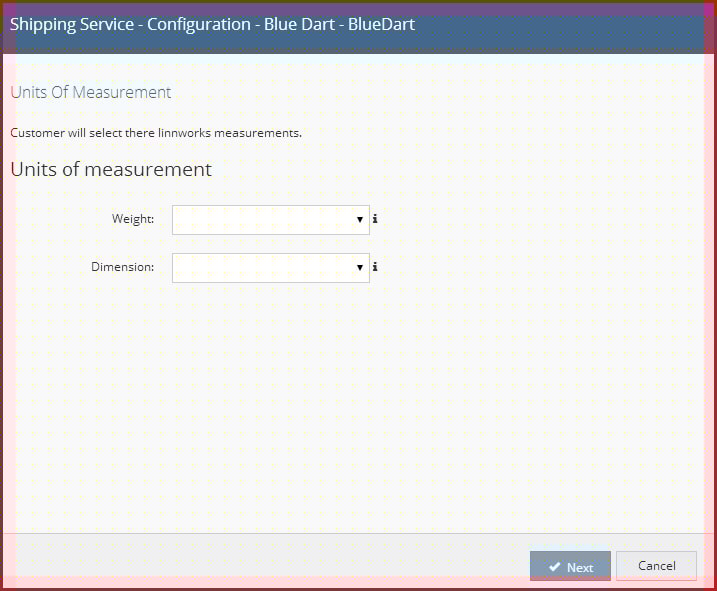Open the Dimension unit combo box
717x591 pixels.
[271, 268]
